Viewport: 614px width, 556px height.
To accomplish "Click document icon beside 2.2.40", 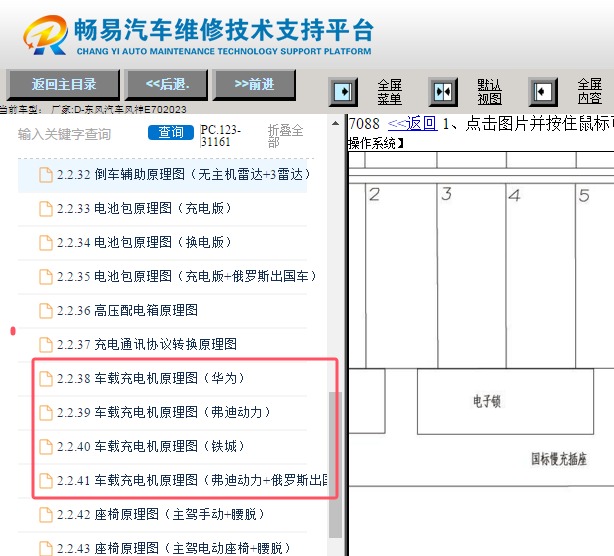I will 46,447.
